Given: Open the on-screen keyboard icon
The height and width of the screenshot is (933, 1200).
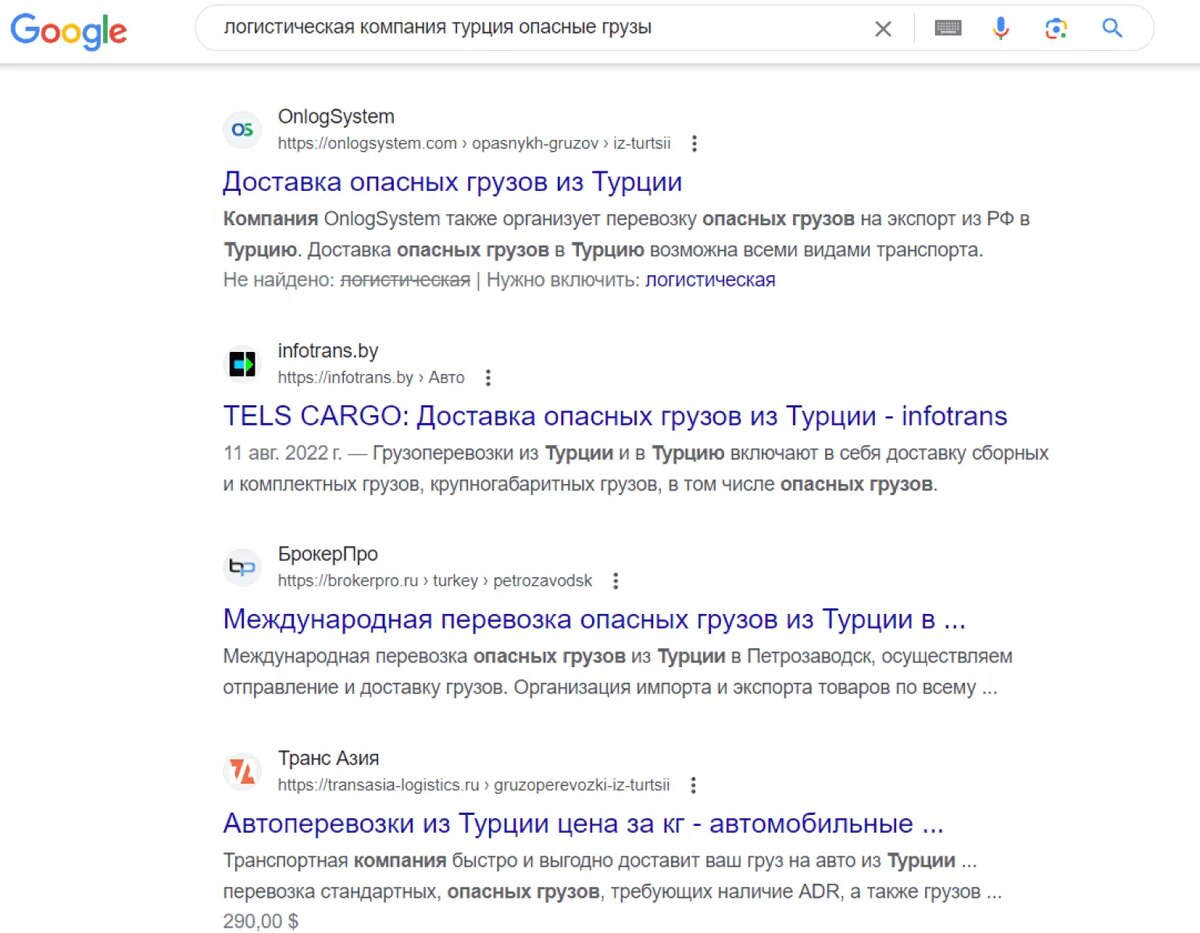Looking at the screenshot, I should click(947, 28).
